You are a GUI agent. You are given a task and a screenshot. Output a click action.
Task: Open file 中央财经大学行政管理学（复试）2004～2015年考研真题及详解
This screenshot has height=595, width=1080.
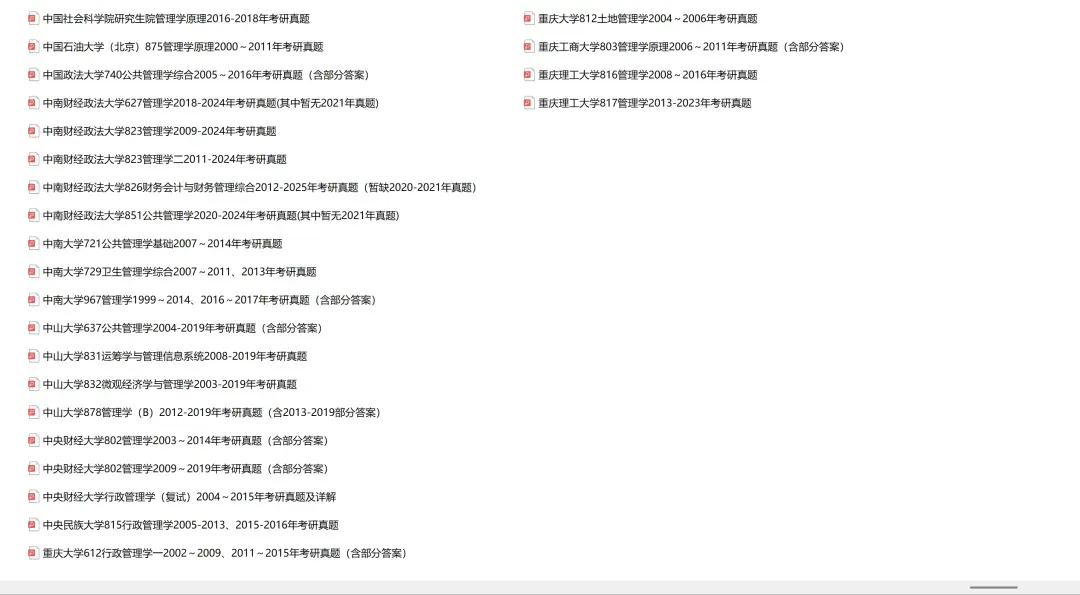(x=189, y=497)
